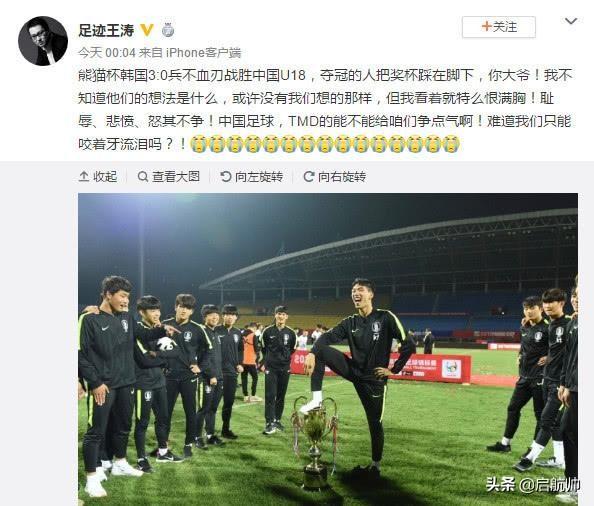
Task: Click the membership medal icon beside username
Action: click(x=168, y=30)
